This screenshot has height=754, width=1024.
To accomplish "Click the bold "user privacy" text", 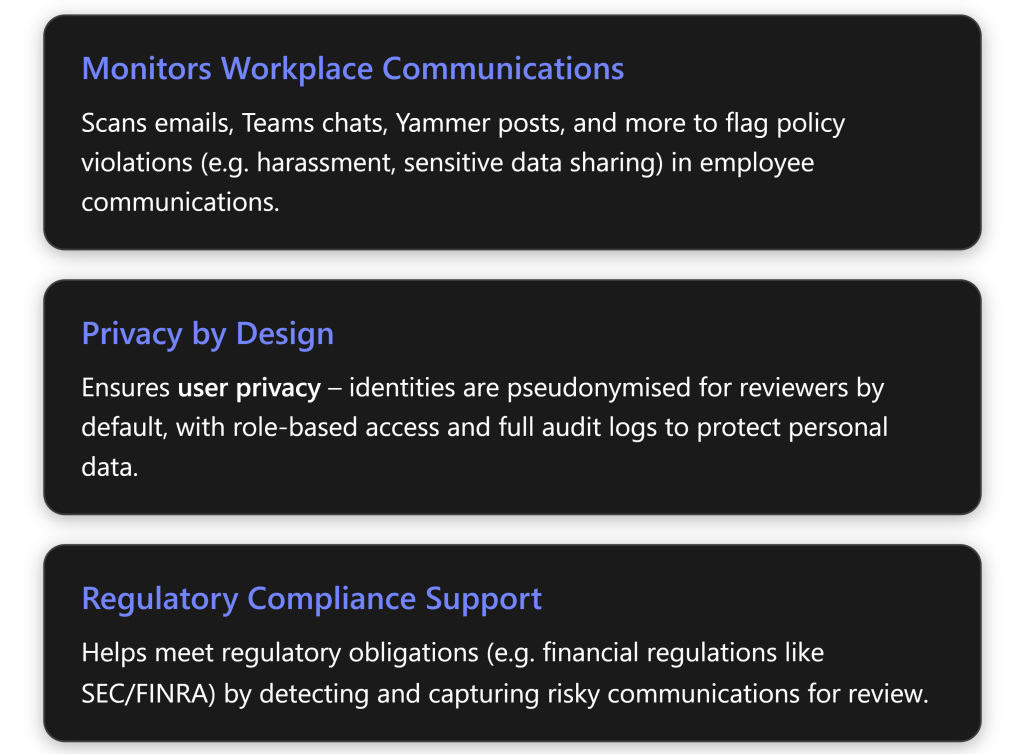I will point(249,388).
